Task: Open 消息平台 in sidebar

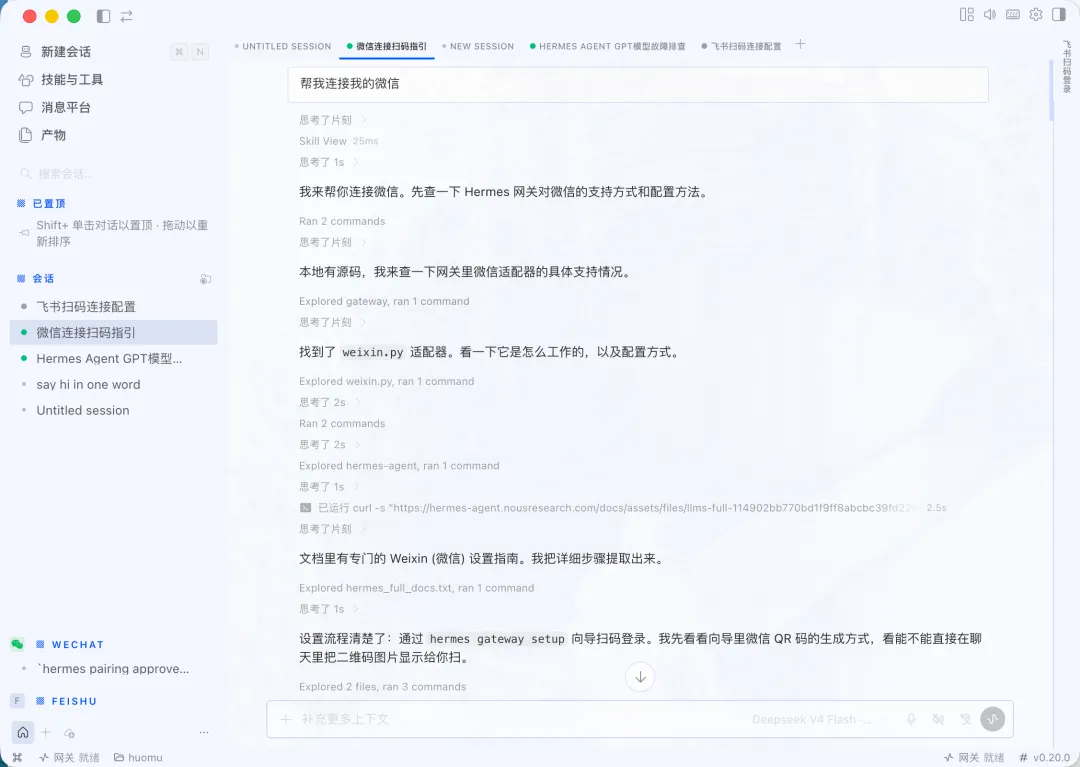Action: point(65,107)
